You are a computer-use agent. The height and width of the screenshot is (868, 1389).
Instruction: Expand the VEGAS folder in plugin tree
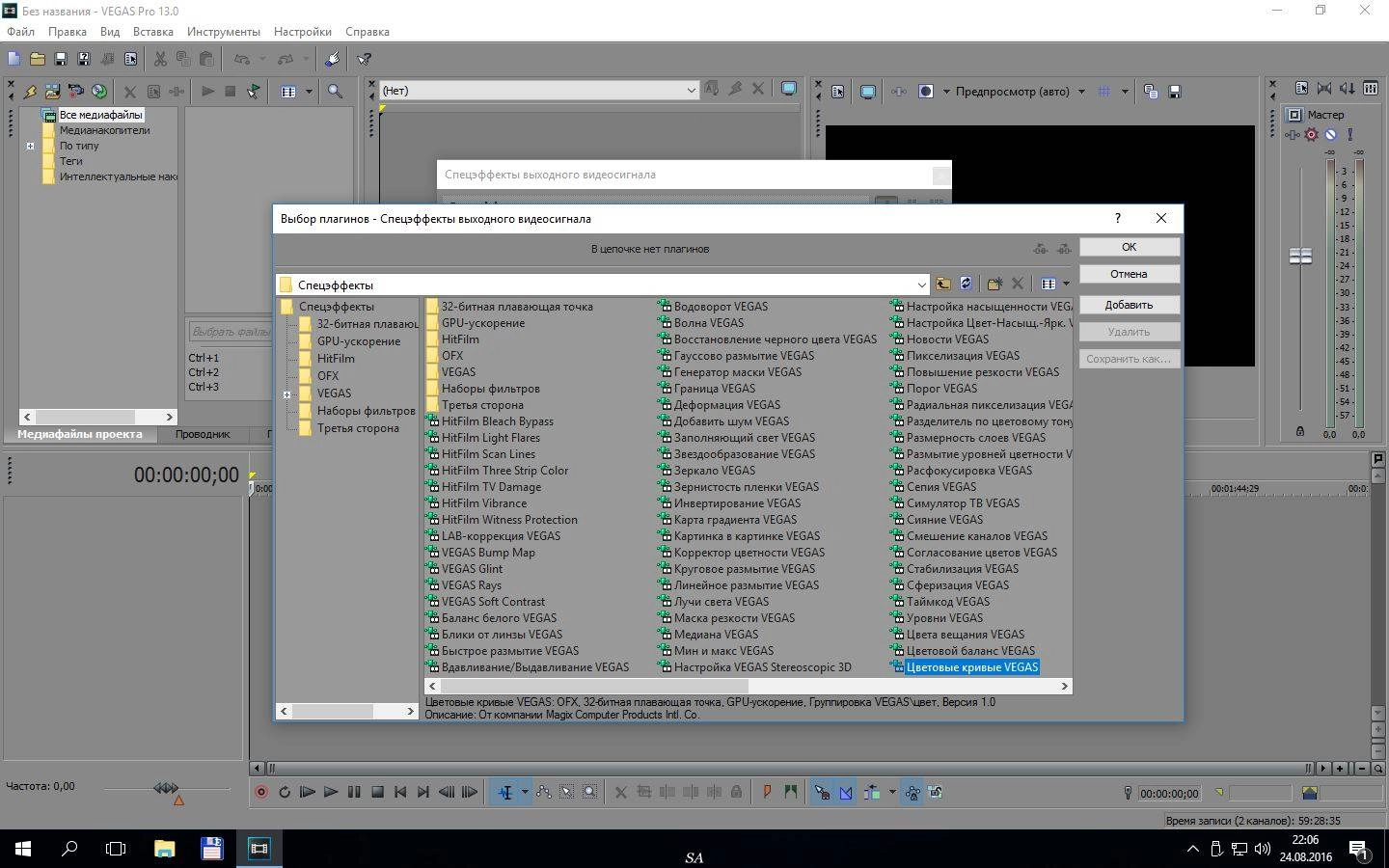pyautogui.click(x=286, y=393)
